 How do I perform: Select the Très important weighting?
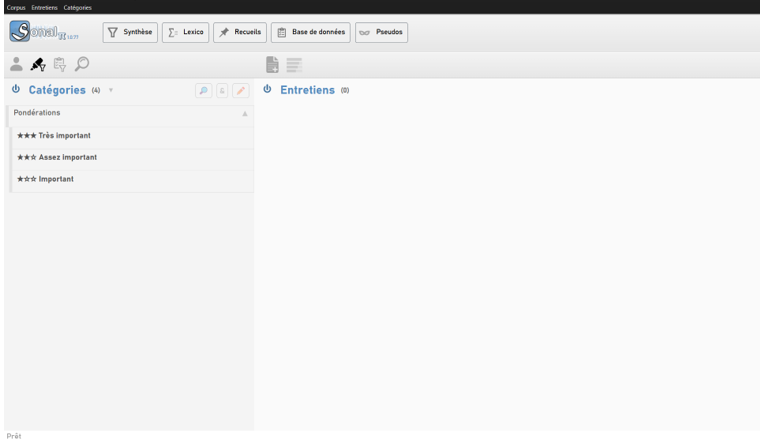(x=132, y=136)
